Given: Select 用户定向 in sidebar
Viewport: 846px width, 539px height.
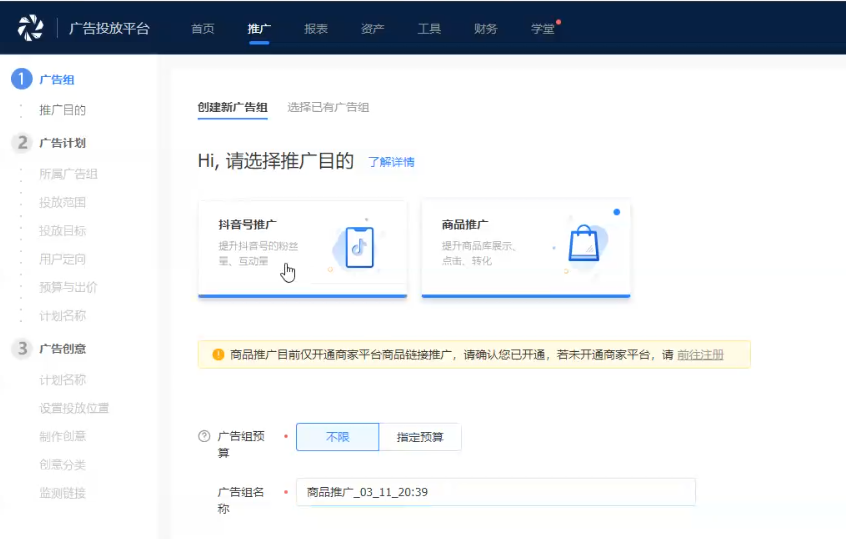Looking at the screenshot, I should [x=63, y=260].
